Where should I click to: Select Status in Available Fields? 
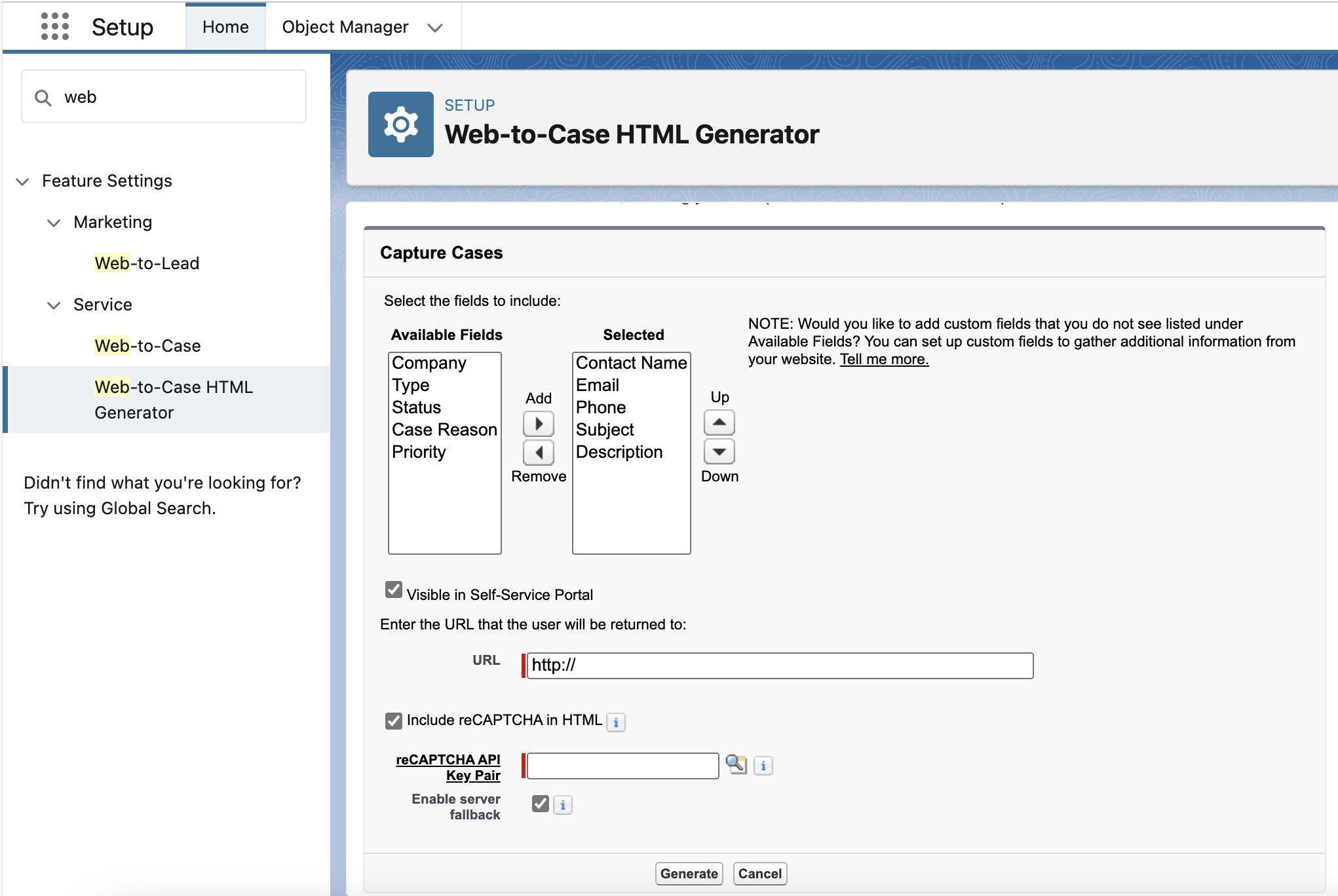coord(445,407)
